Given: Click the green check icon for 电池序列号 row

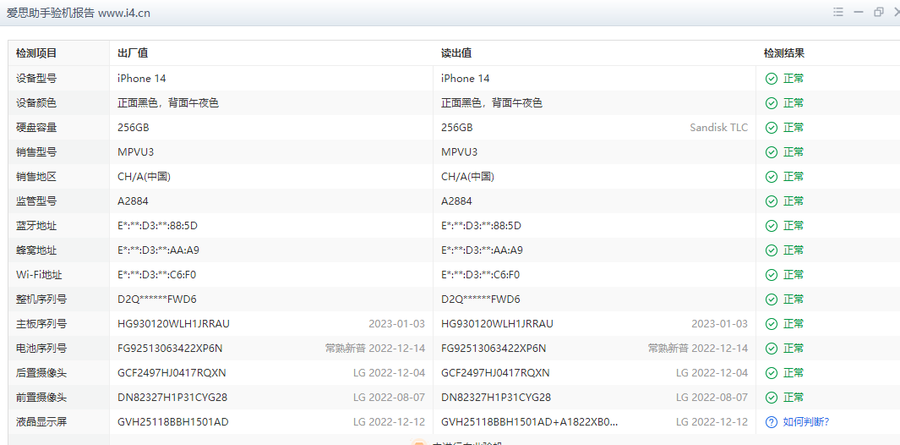Looking at the screenshot, I should point(771,349).
